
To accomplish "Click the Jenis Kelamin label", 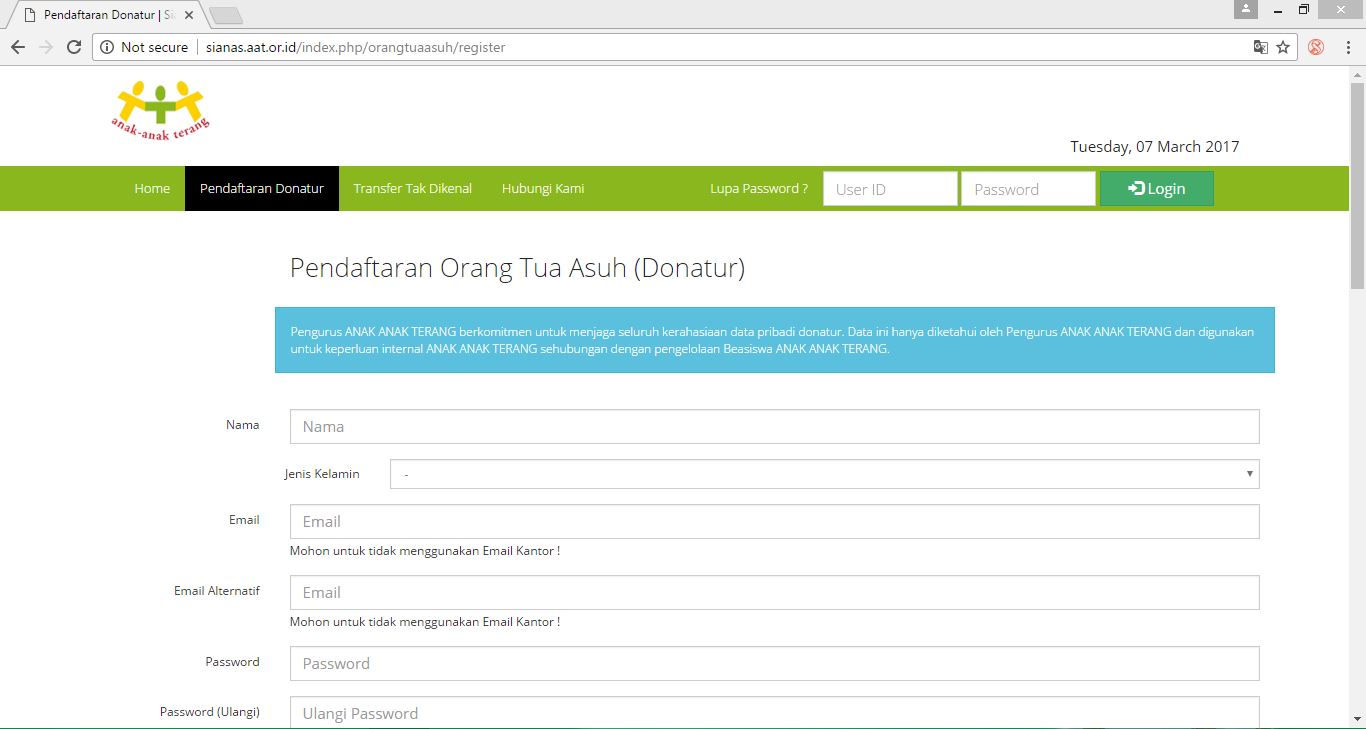I will (x=322, y=474).
